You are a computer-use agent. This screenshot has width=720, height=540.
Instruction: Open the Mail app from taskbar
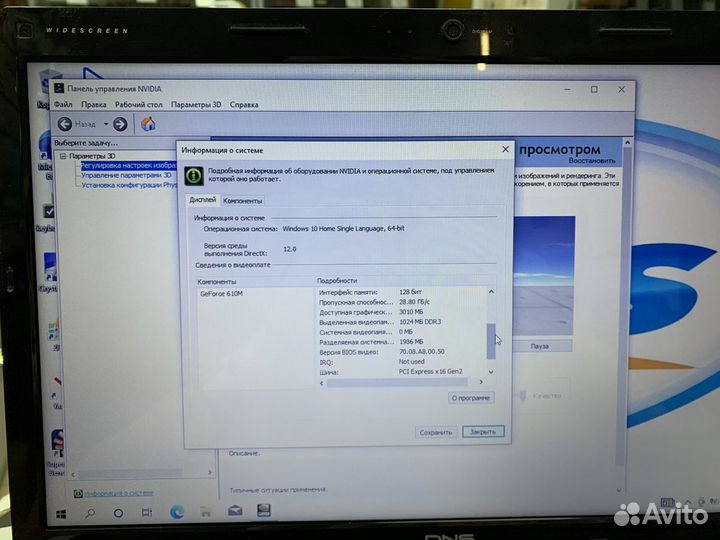(x=235, y=510)
